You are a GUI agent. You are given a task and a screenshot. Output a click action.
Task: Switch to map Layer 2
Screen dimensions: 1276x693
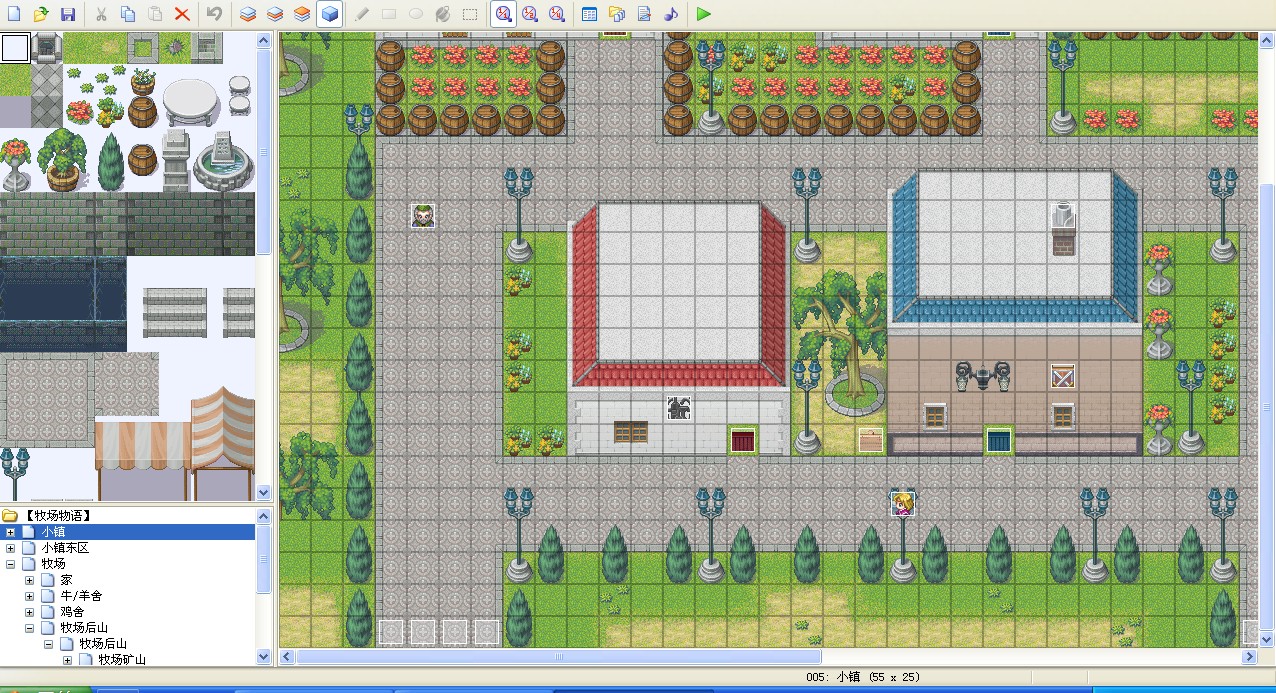pos(275,14)
